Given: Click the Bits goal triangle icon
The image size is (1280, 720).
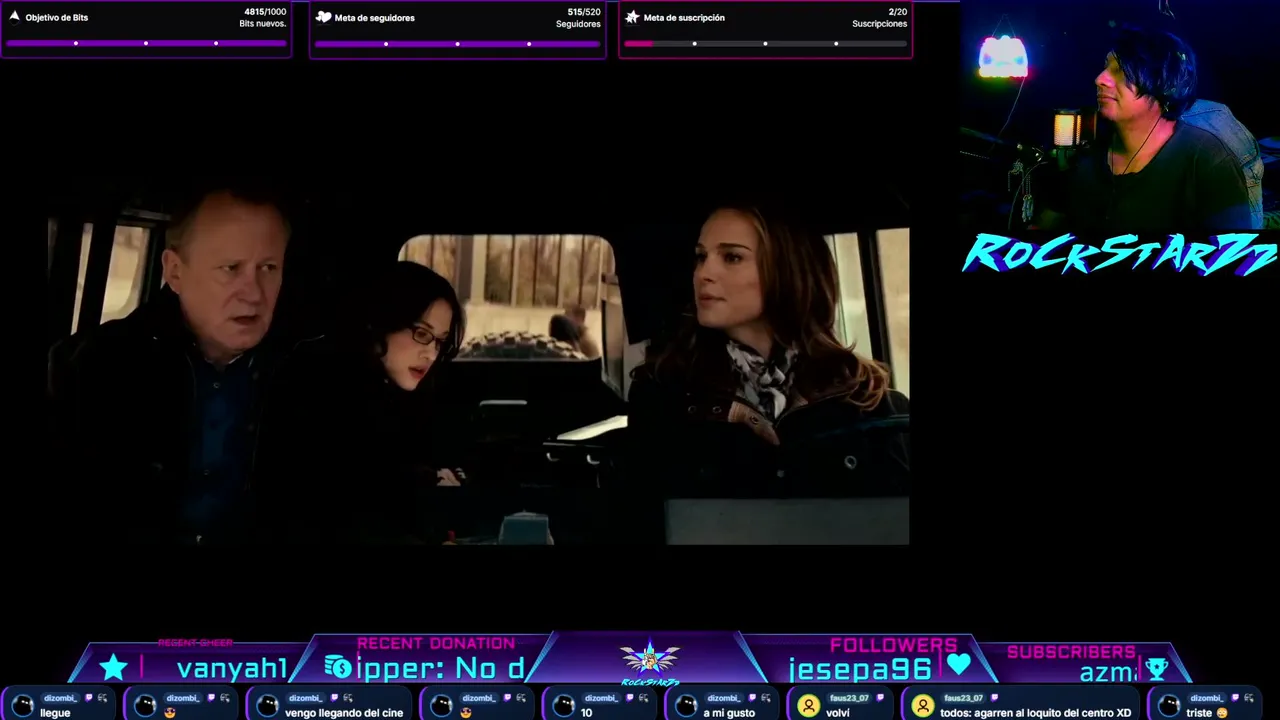Looking at the screenshot, I should [x=14, y=16].
